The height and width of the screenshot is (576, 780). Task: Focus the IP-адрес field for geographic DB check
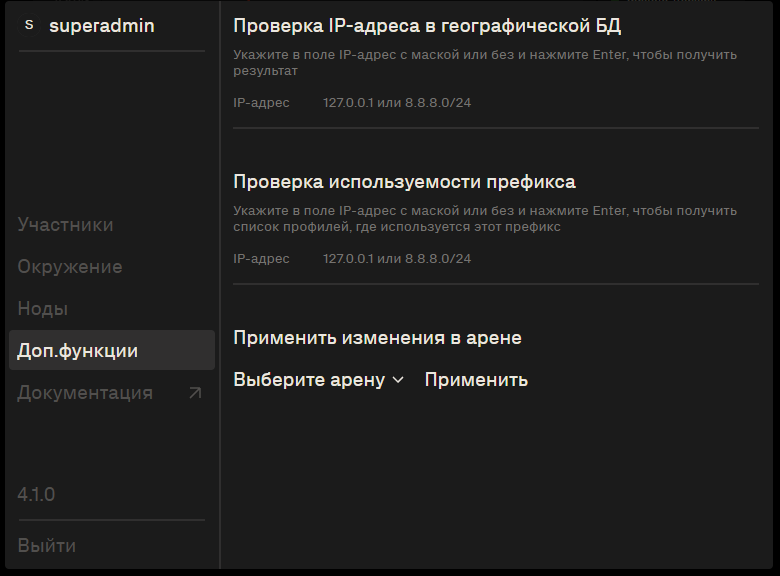pyautogui.click(x=541, y=103)
